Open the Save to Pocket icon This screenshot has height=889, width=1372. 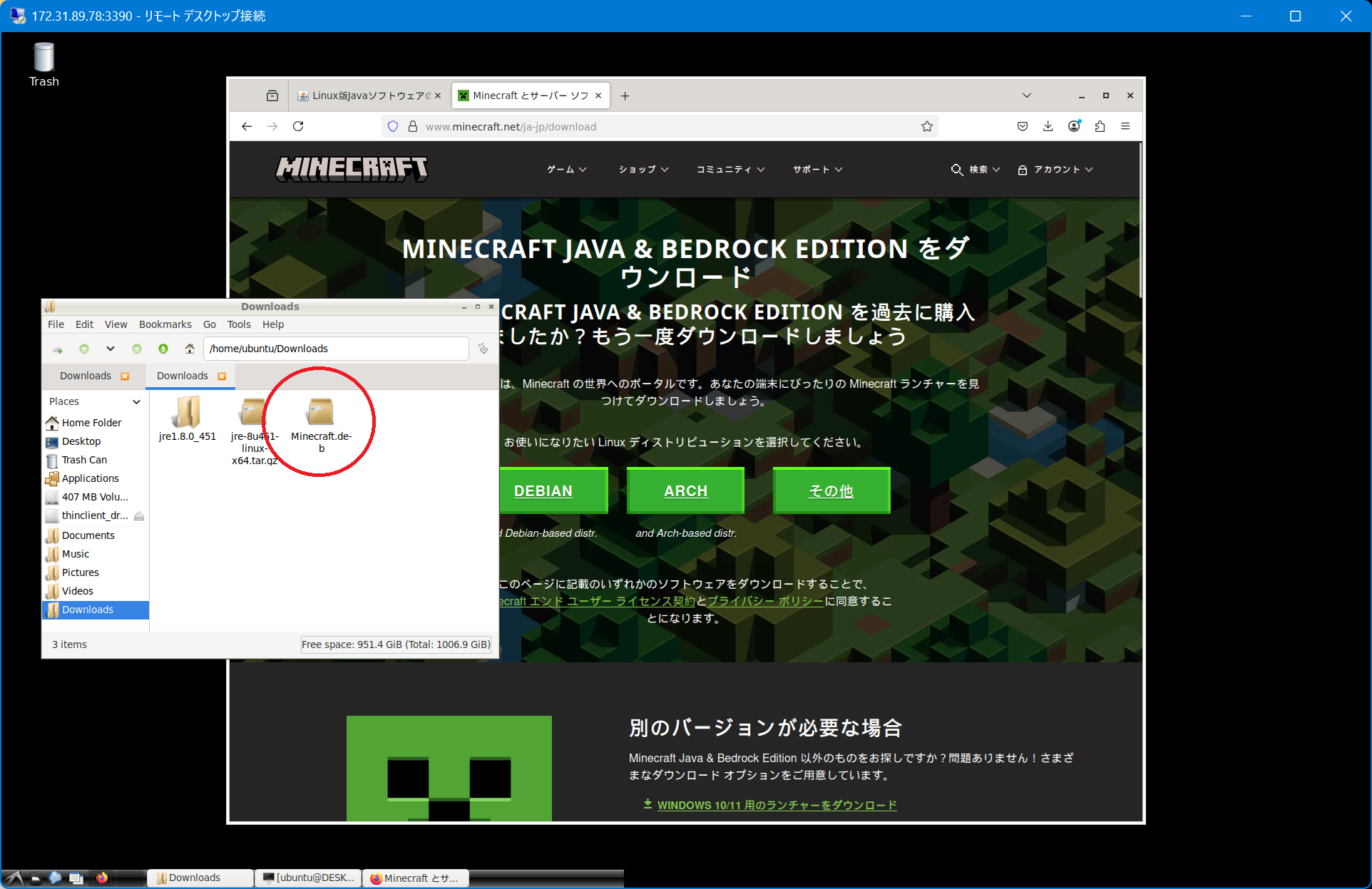(1022, 126)
